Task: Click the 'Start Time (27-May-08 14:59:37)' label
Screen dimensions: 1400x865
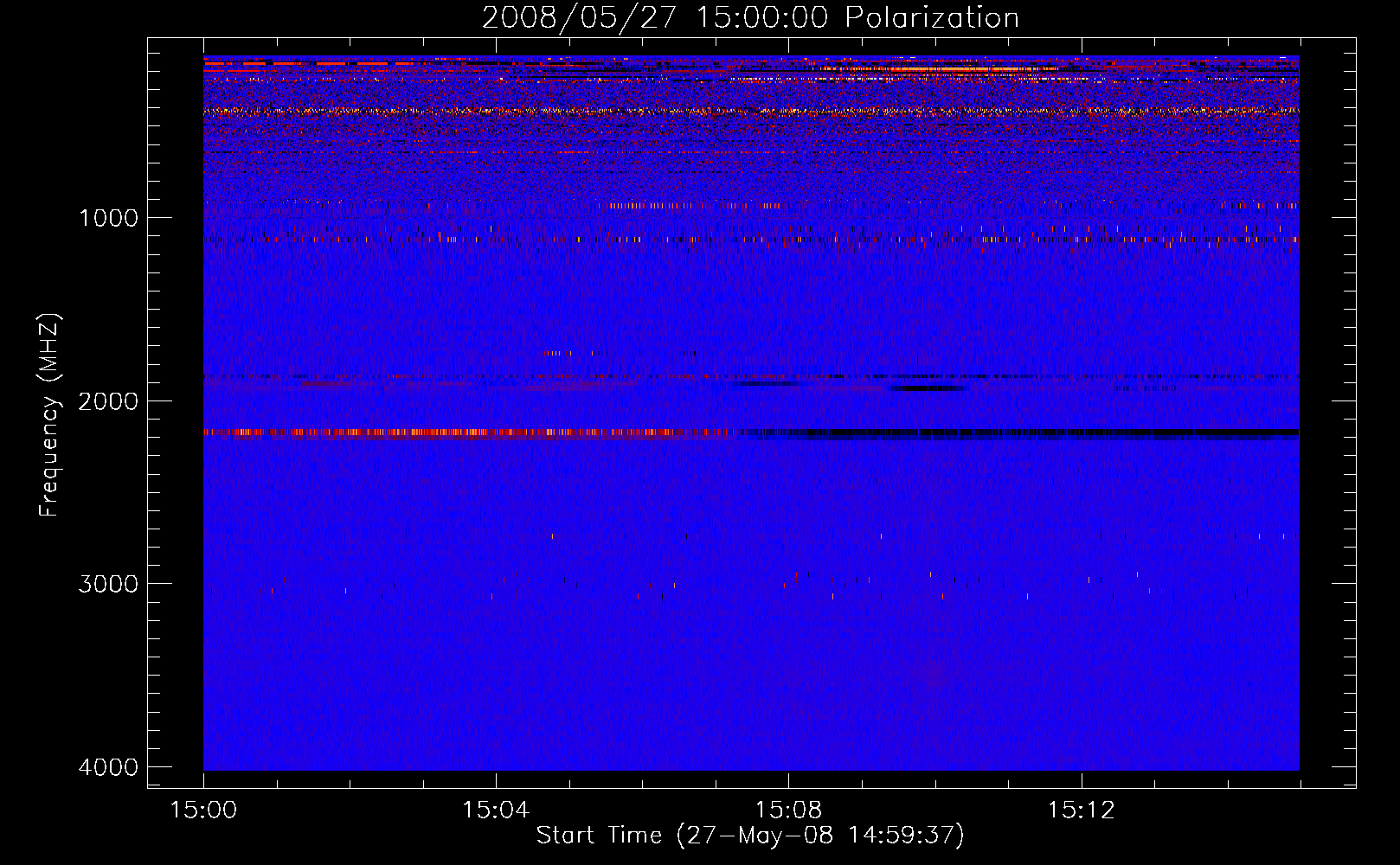Action: [x=750, y=836]
